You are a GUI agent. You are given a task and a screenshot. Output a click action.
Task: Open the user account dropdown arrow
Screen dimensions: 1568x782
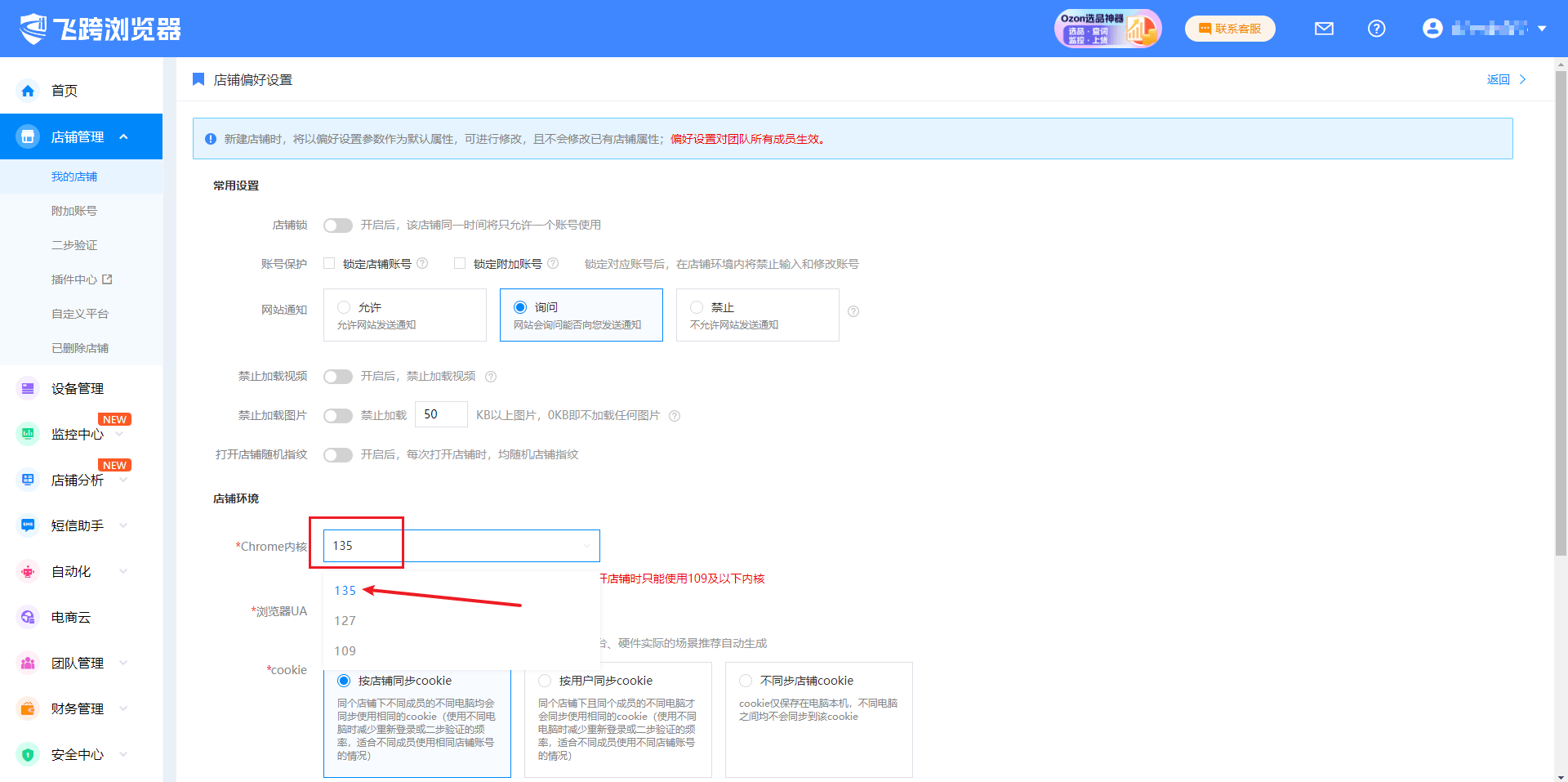pyautogui.click(x=1542, y=29)
